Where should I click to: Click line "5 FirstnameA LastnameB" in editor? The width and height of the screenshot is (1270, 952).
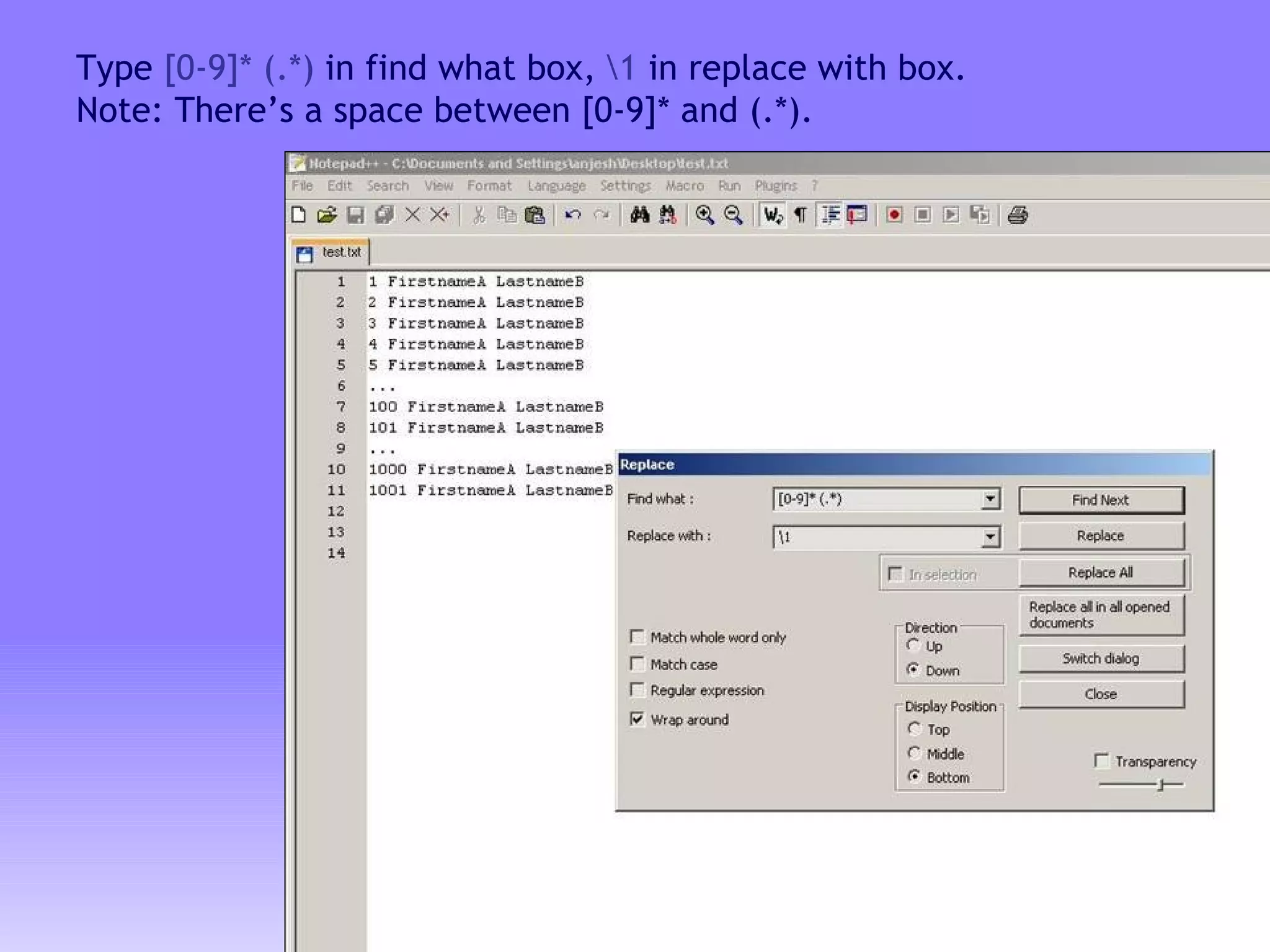coord(476,365)
